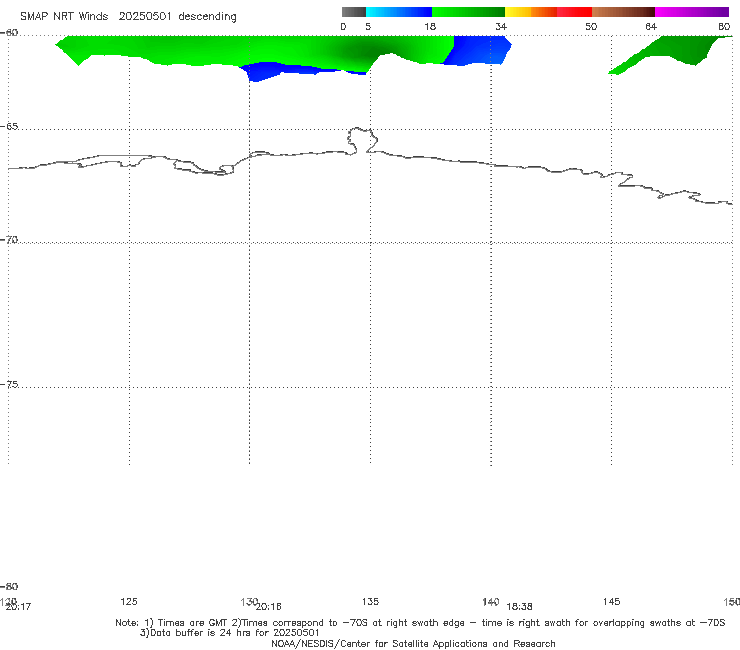Click the latitude label '-65'
740x650 pixels.
point(9,127)
